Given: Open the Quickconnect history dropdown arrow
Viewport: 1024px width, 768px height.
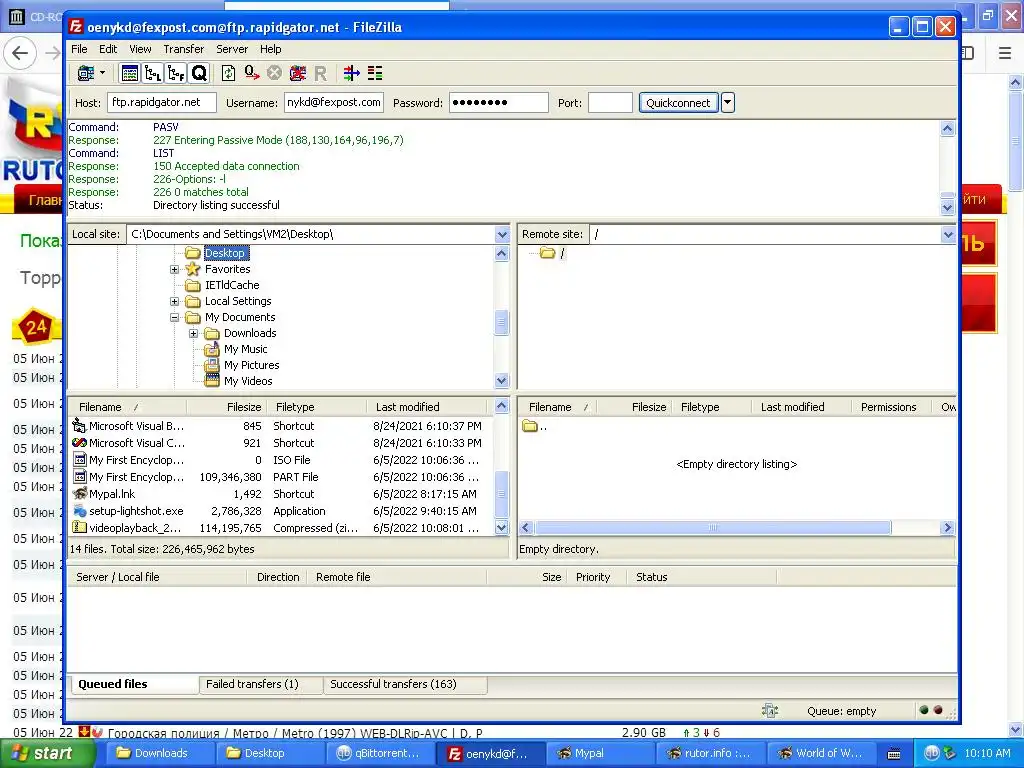Looking at the screenshot, I should click(x=728, y=103).
